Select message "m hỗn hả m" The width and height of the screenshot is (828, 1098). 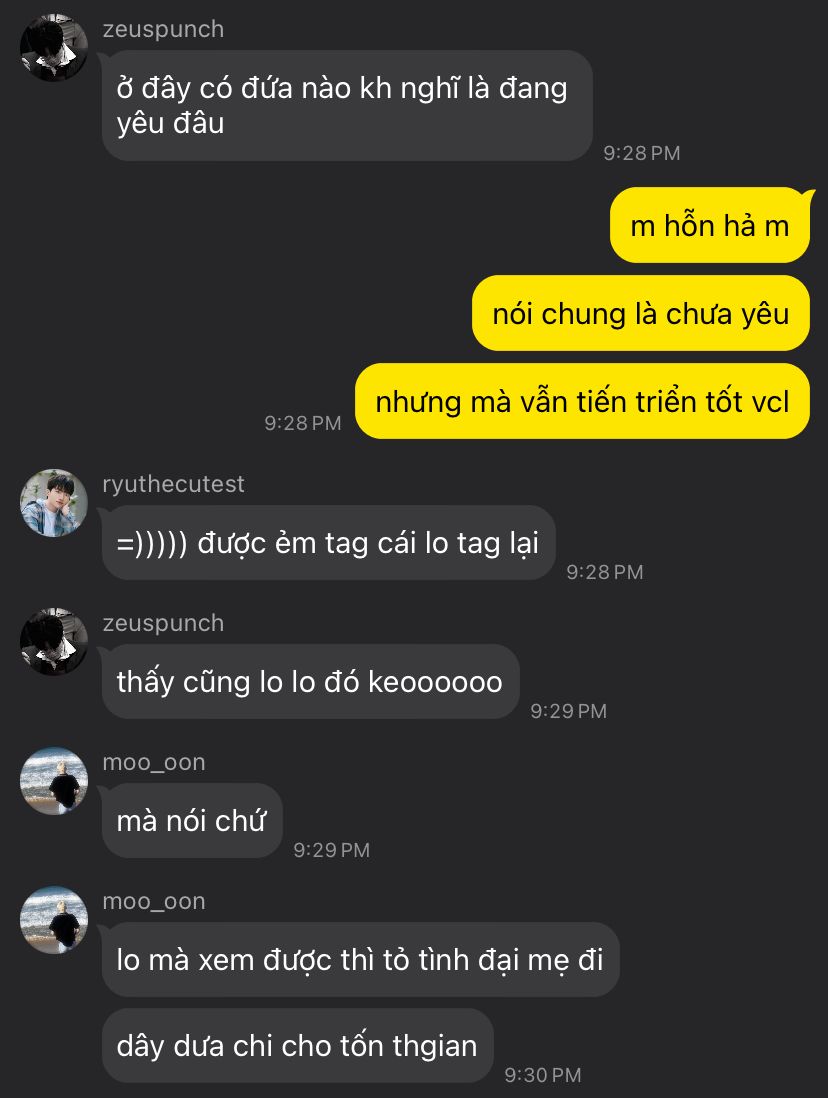pos(710,225)
